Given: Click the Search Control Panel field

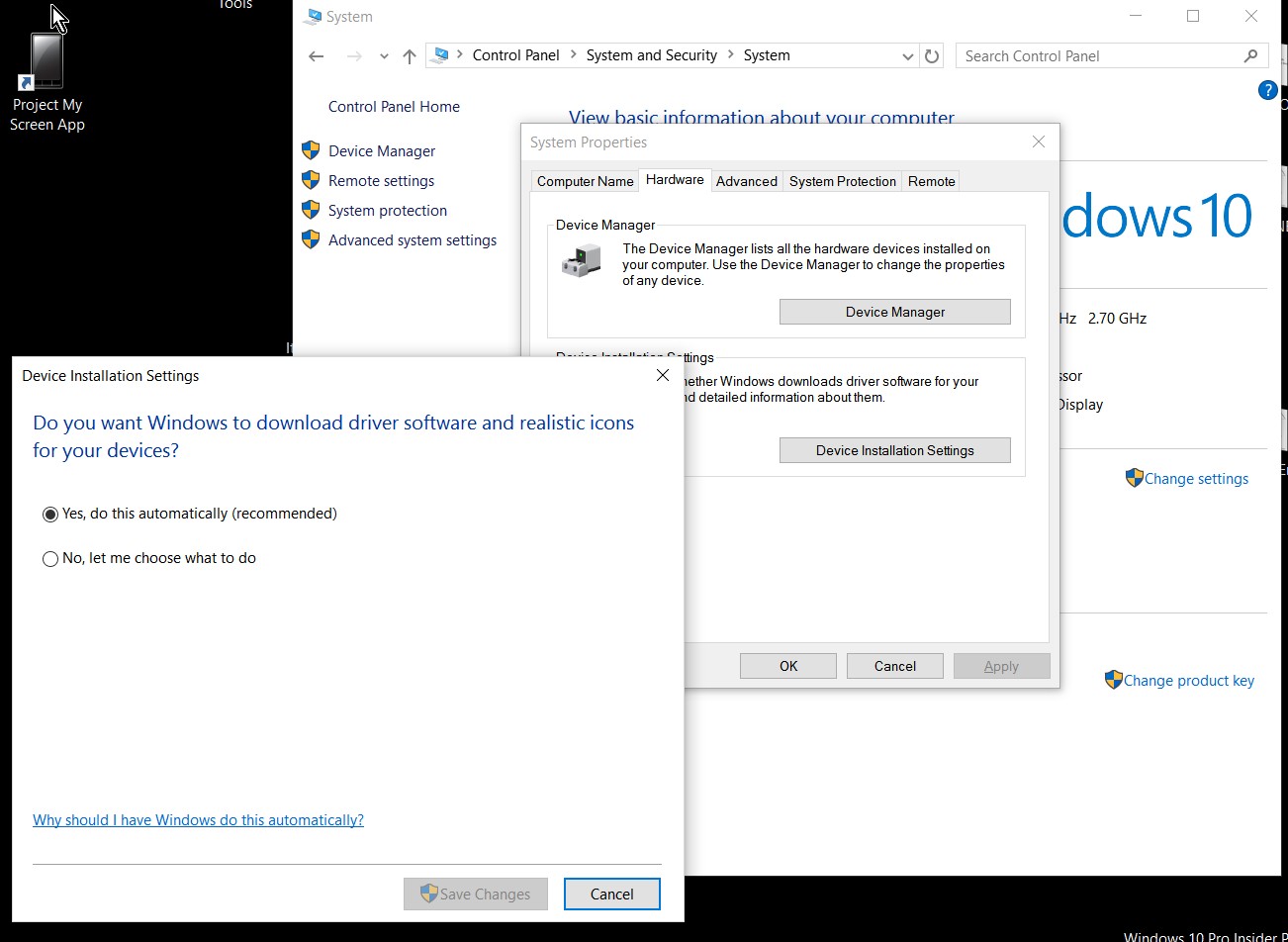Looking at the screenshot, I should coord(1098,56).
